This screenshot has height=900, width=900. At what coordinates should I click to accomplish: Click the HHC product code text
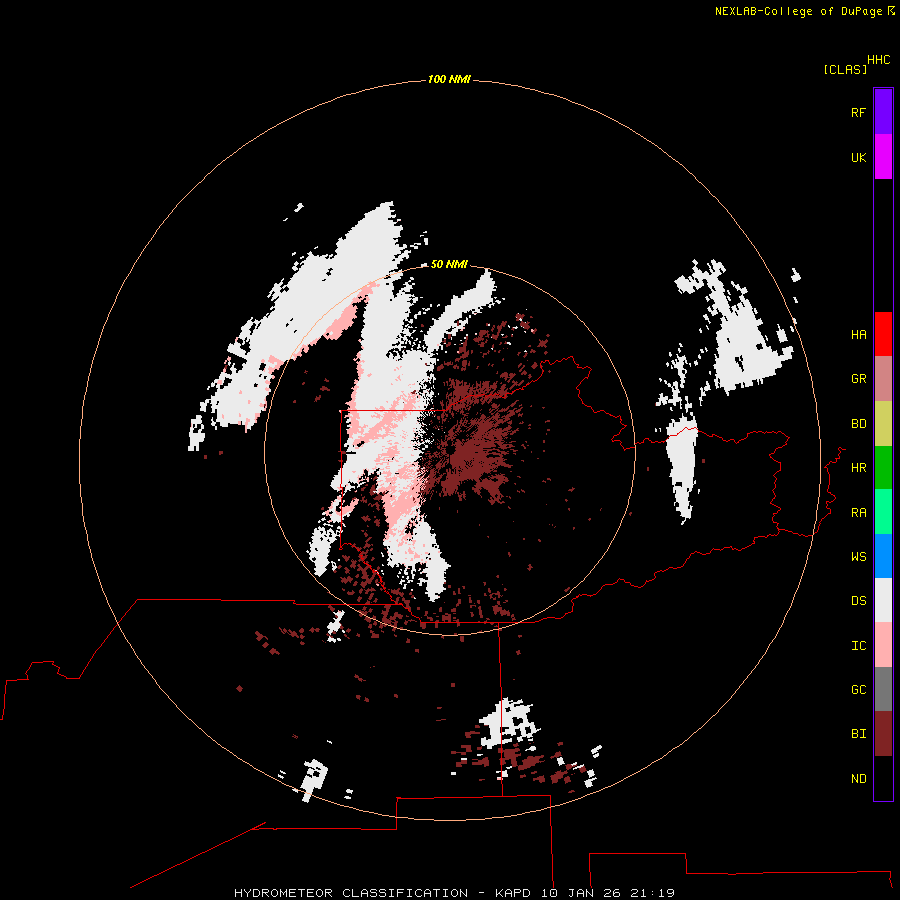(878, 60)
